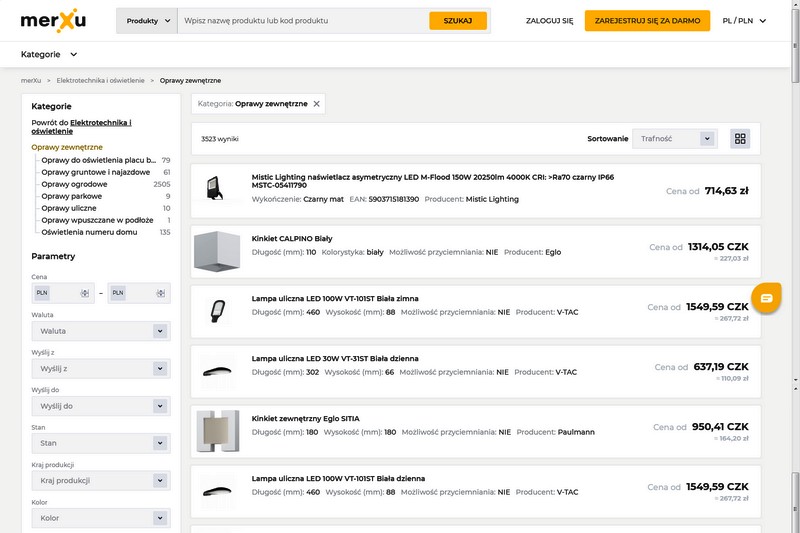This screenshot has height=533, width=800.
Task: Focus the product search input field
Action: pos(303,21)
